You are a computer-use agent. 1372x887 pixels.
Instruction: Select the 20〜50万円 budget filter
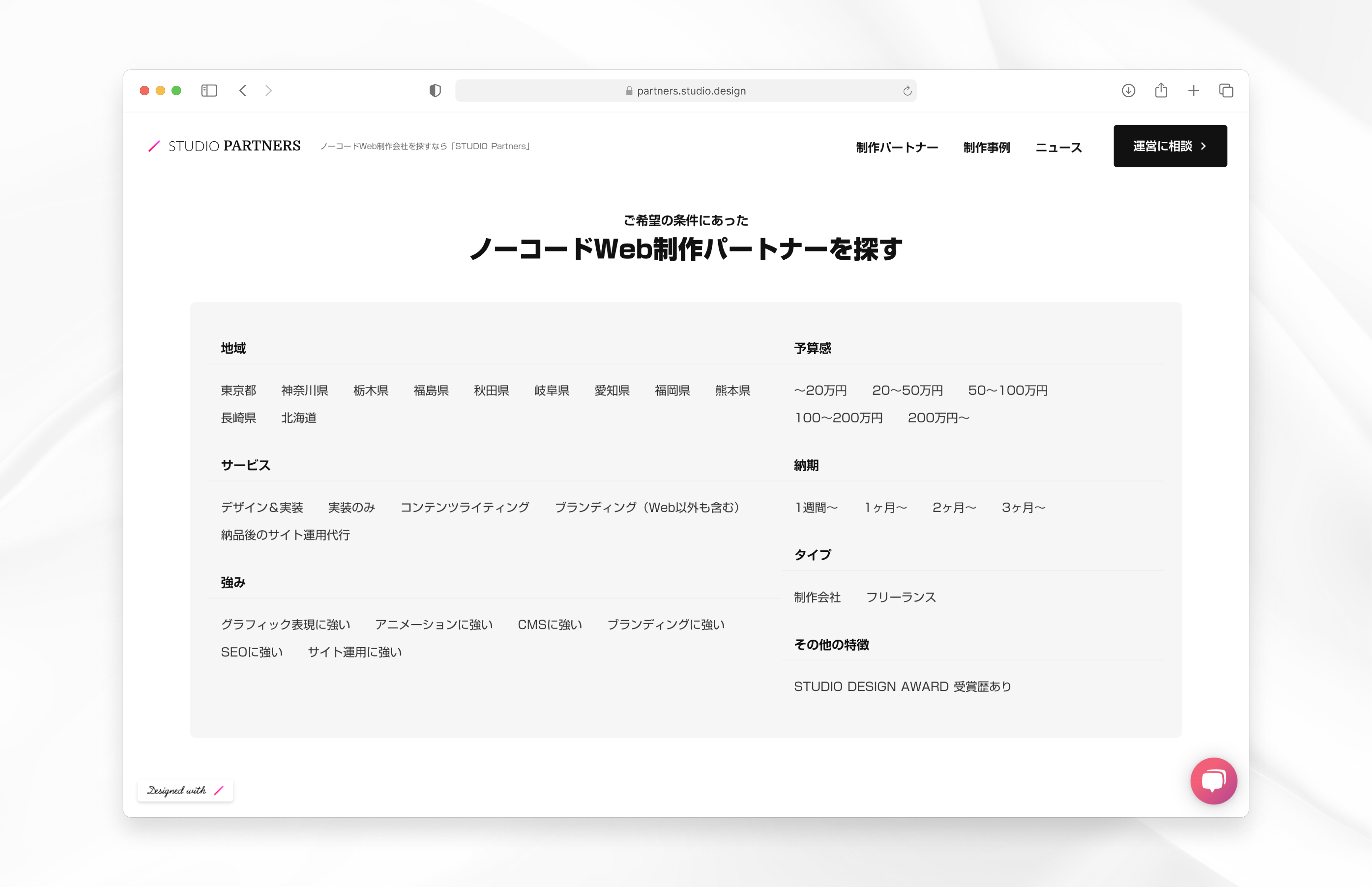(907, 391)
